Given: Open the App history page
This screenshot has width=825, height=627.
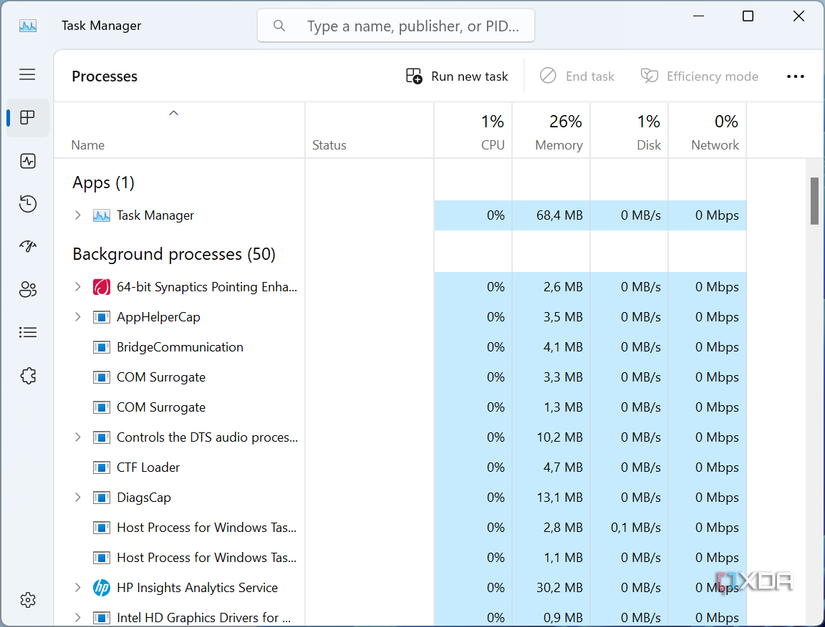Looking at the screenshot, I should point(27,203).
